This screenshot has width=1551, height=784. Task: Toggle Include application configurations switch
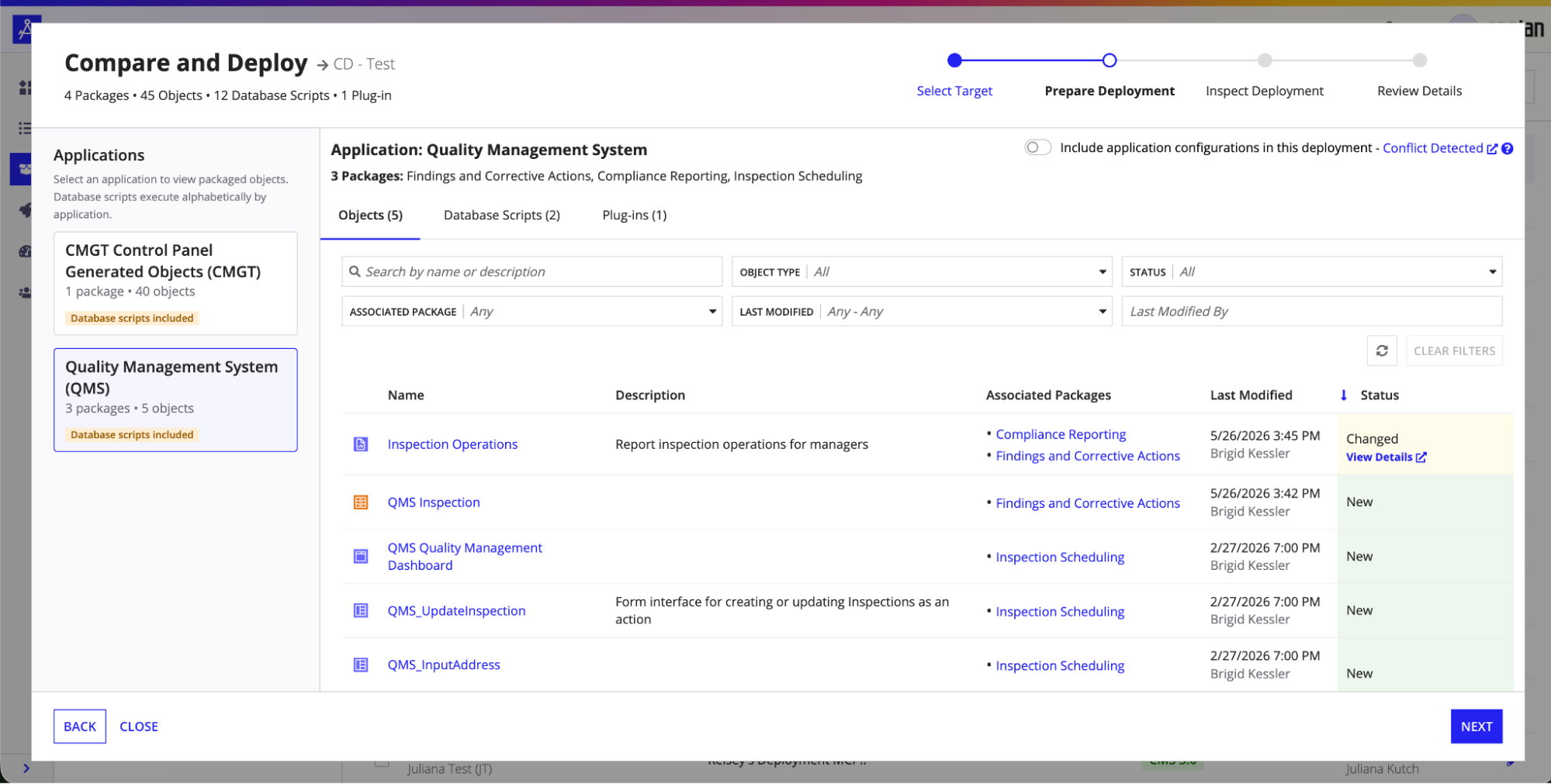pos(1037,147)
